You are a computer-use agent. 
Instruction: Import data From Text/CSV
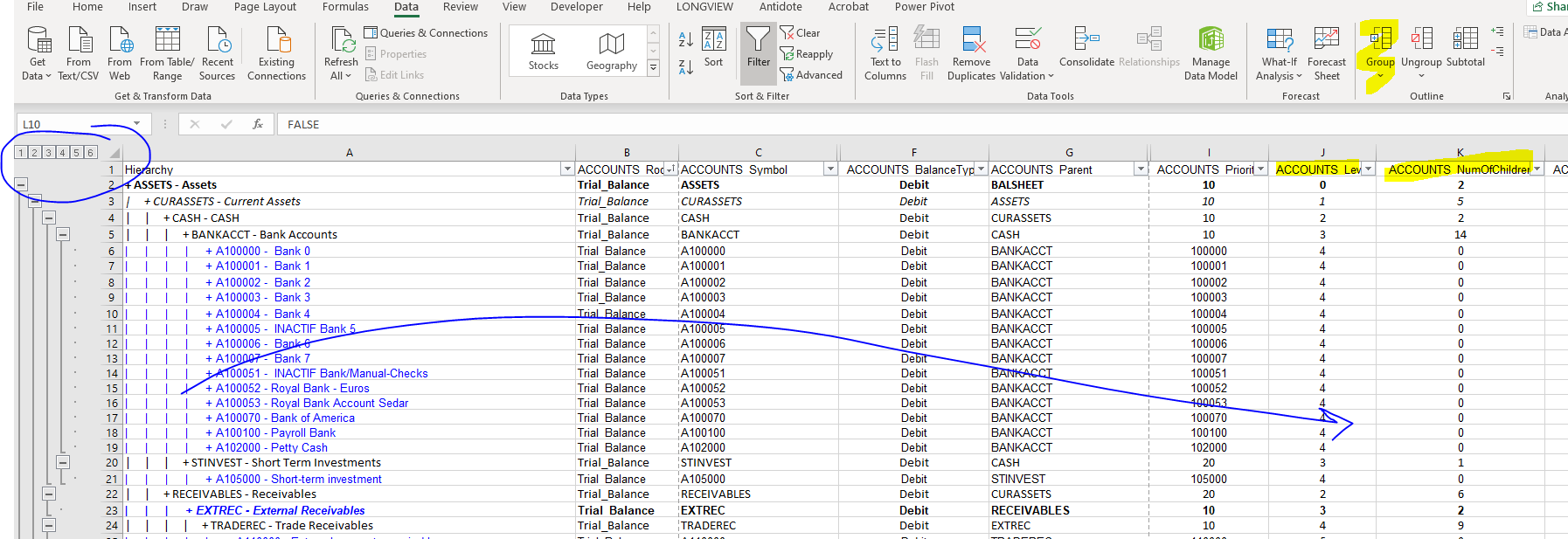coord(78,54)
